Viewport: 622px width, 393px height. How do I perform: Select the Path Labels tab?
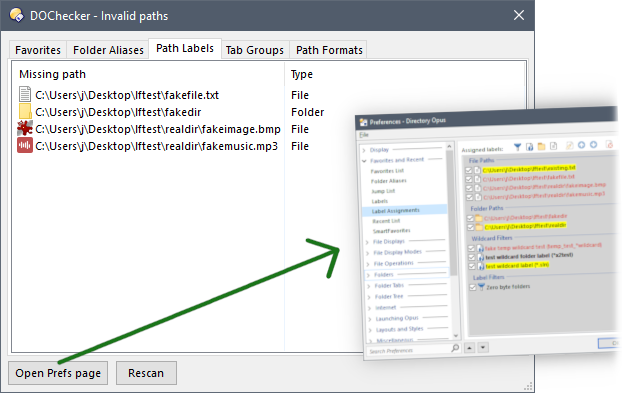[185, 48]
